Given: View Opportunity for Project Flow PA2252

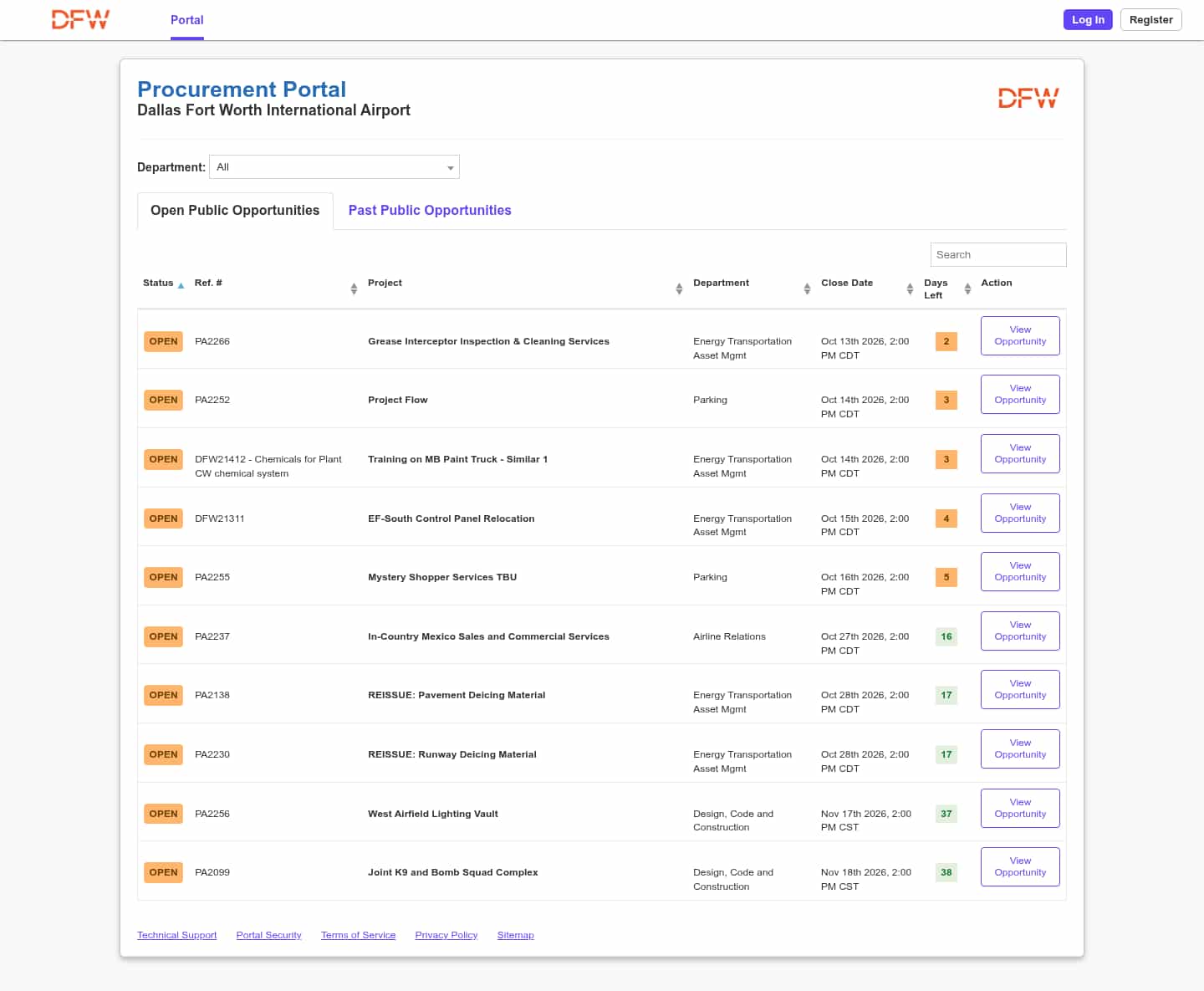Looking at the screenshot, I should pyautogui.click(x=1020, y=394).
